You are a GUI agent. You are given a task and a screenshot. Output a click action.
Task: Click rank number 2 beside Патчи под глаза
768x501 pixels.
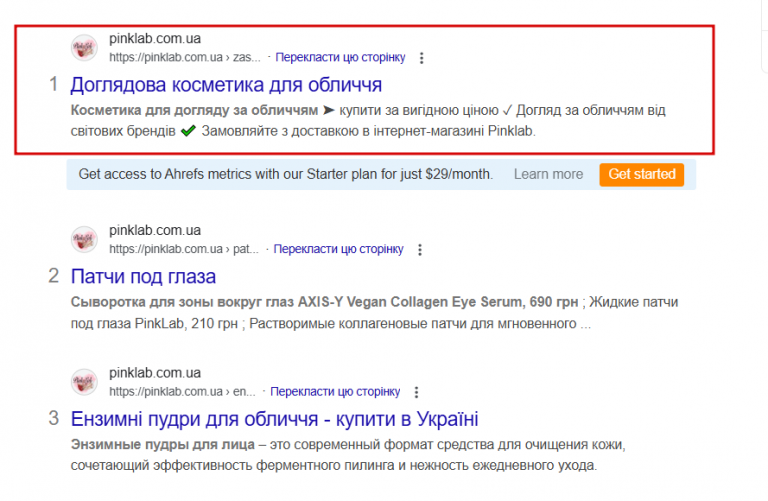click(x=54, y=276)
